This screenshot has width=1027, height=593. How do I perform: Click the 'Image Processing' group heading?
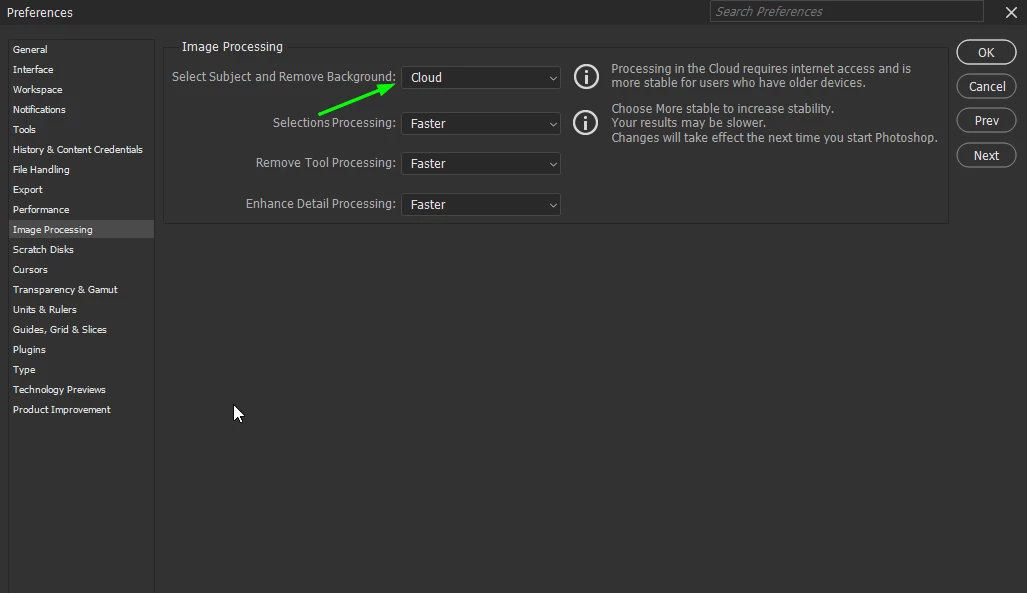232,47
